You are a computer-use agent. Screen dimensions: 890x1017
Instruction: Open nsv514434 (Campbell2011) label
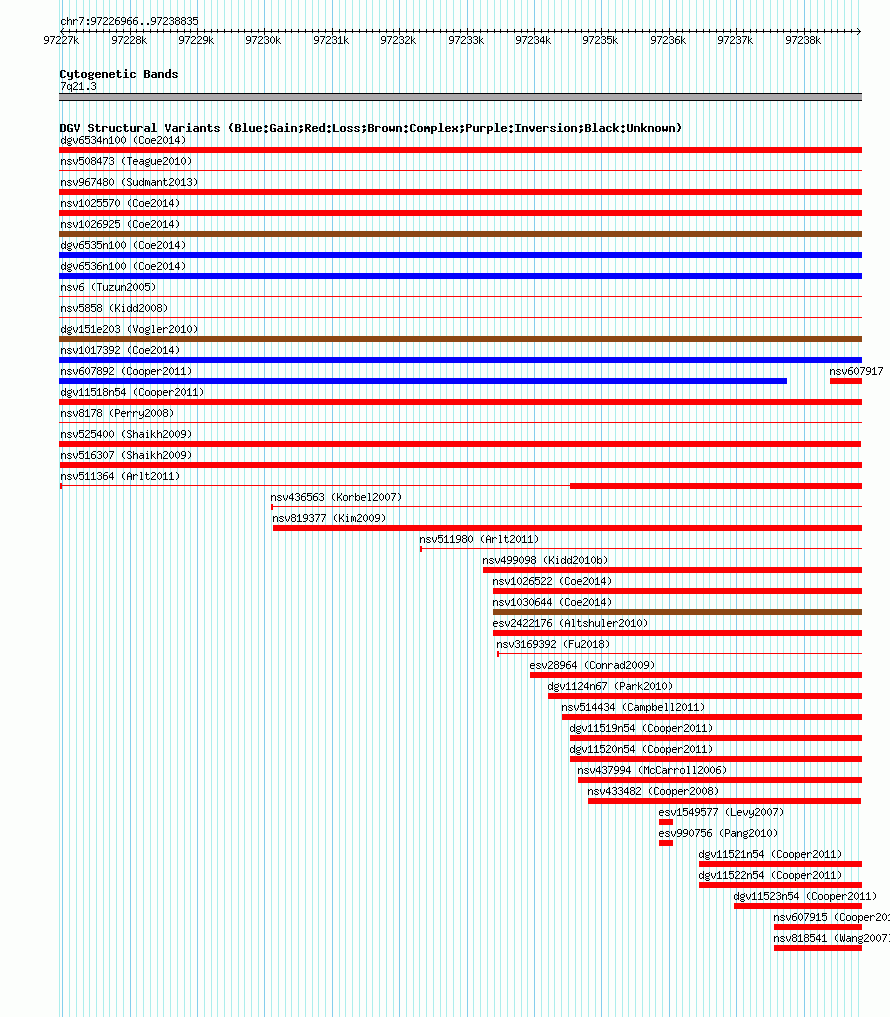(x=633, y=707)
